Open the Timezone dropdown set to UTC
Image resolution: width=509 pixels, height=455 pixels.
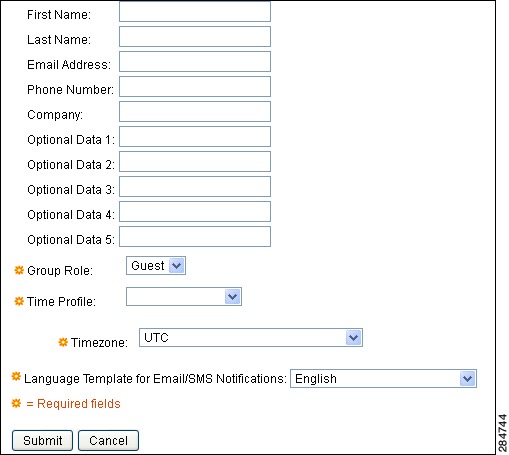pyautogui.click(x=251, y=338)
